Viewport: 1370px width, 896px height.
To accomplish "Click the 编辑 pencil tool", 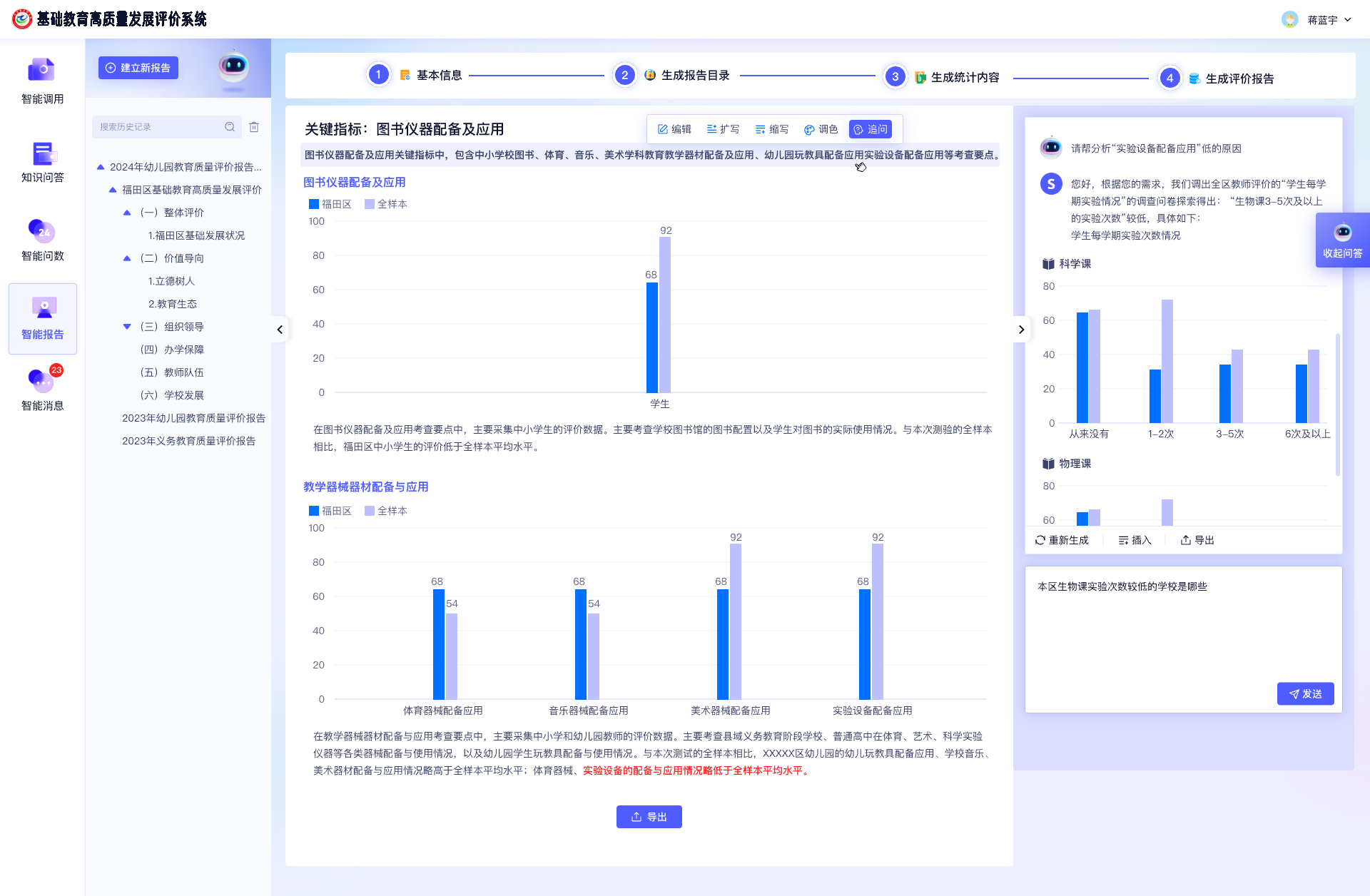I will pos(674,129).
